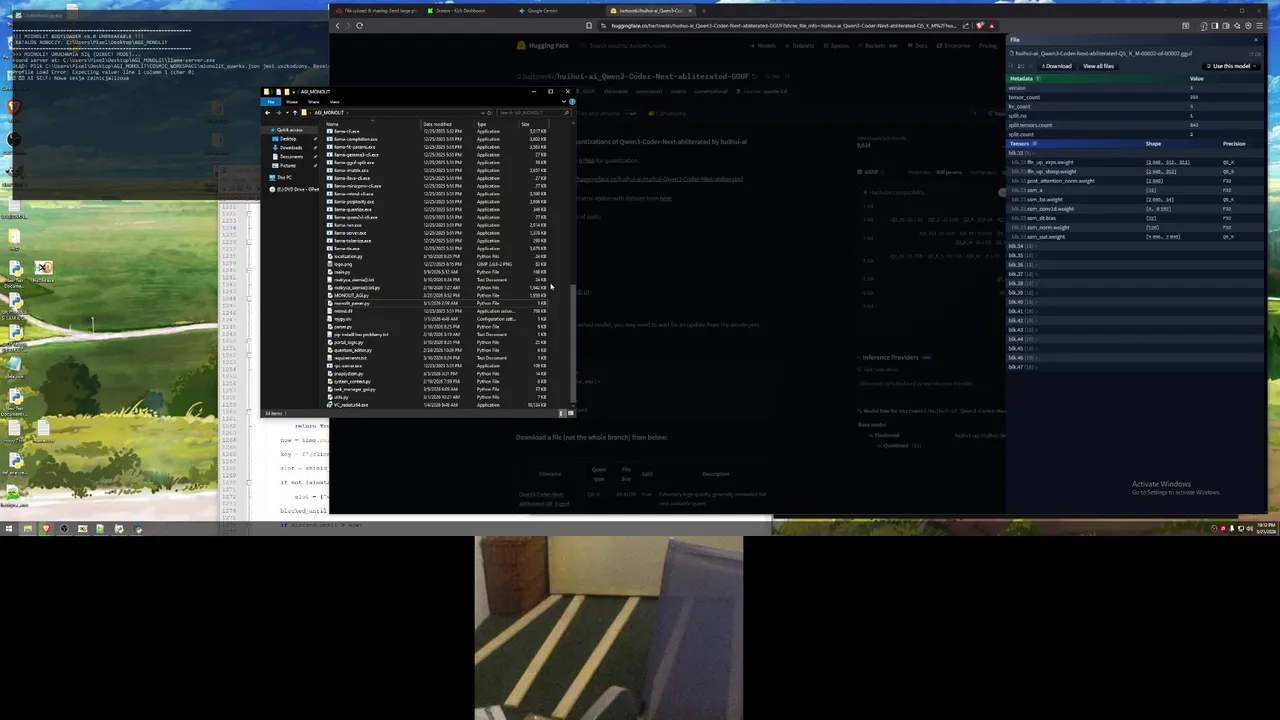Expand the blk.34 tensor group
Image resolution: width=1280 pixels, height=720 pixels.
(1022, 246)
